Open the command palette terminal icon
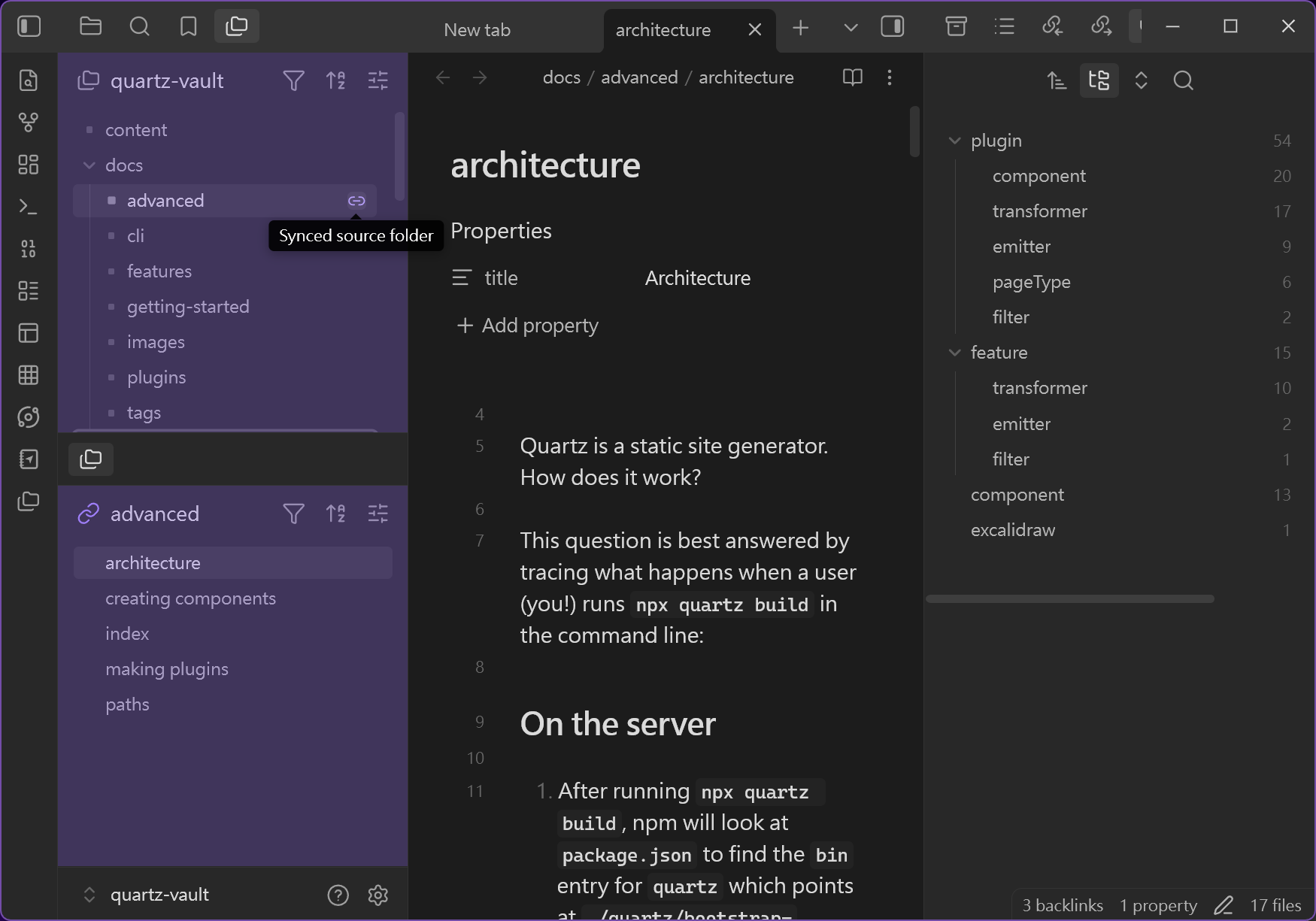Screen dimensions: 1316x921 pyautogui.click(x=29, y=207)
